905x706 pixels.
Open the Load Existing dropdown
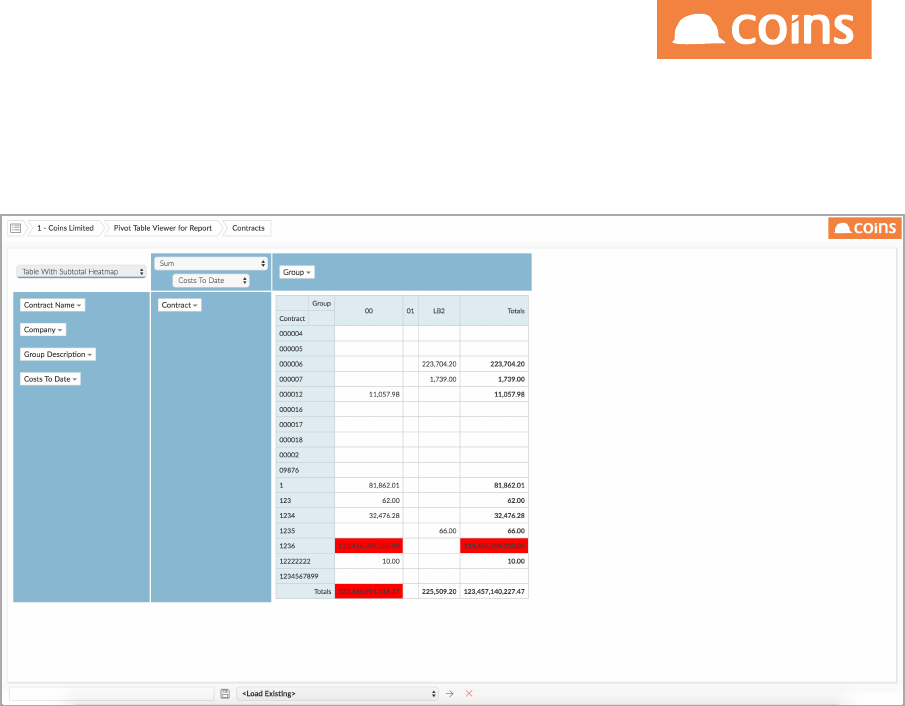coord(337,693)
